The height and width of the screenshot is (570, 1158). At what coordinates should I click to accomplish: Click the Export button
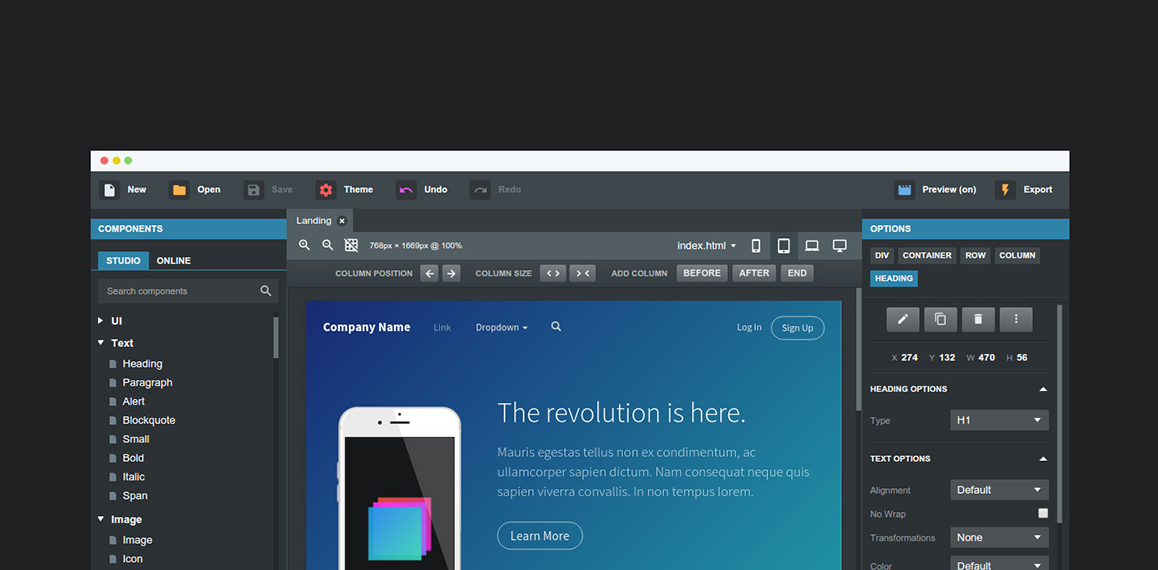coord(1025,190)
